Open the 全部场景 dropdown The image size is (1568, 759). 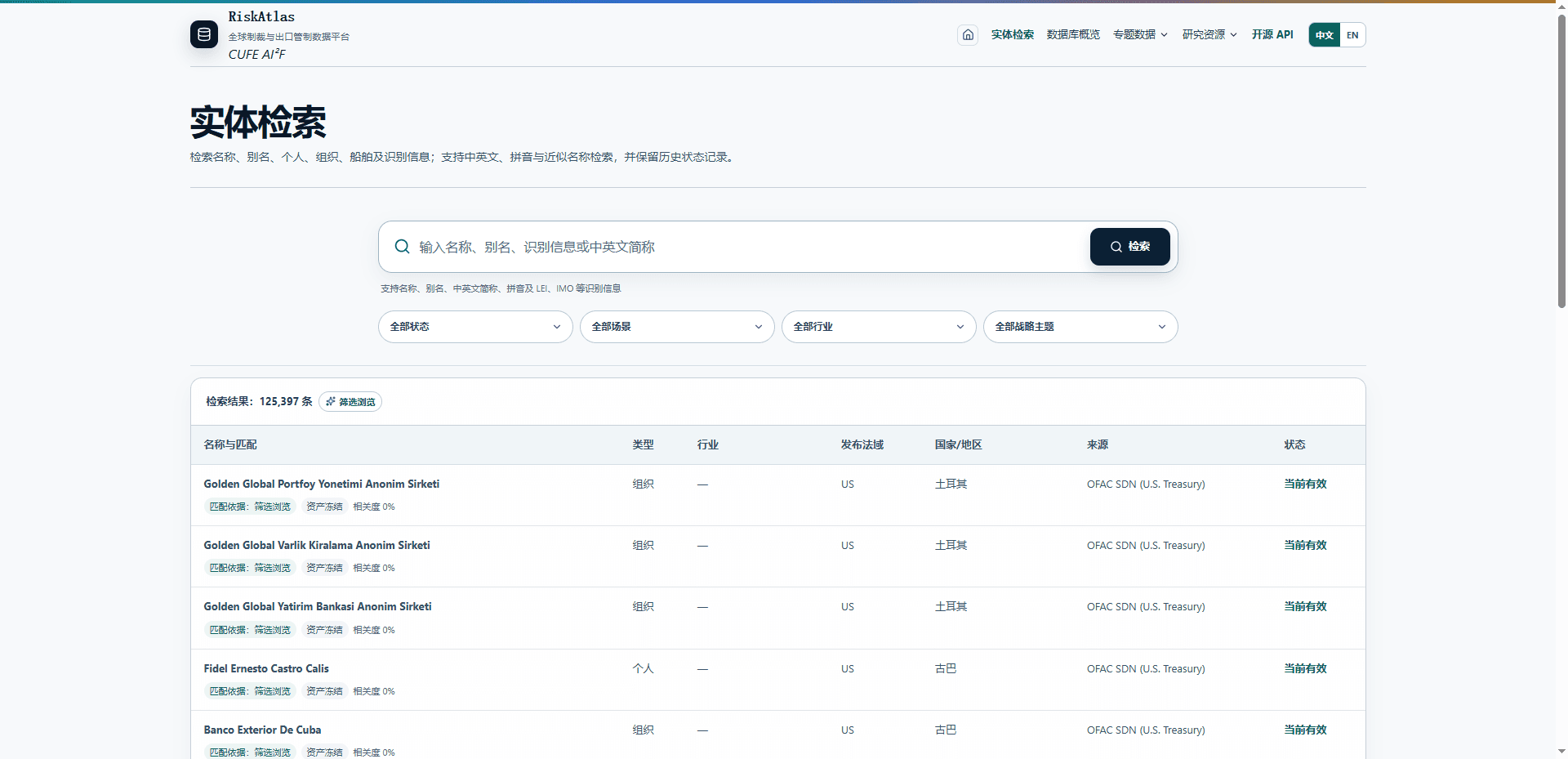(x=677, y=327)
